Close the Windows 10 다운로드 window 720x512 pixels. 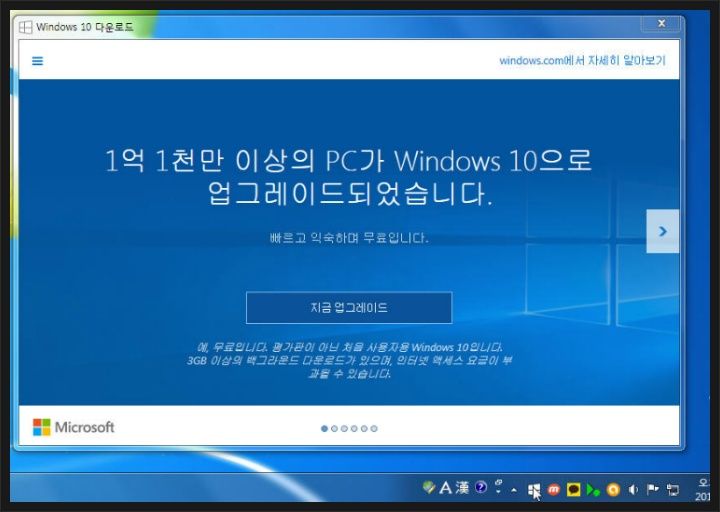661,23
